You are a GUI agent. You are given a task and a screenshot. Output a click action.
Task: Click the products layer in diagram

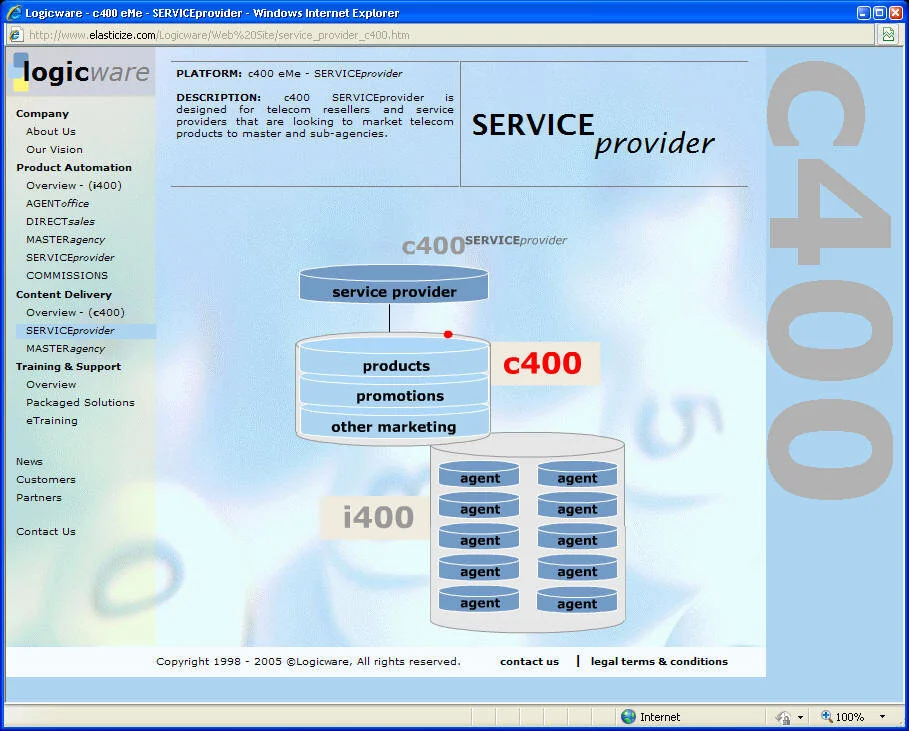pyautogui.click(x=394, y=361)
